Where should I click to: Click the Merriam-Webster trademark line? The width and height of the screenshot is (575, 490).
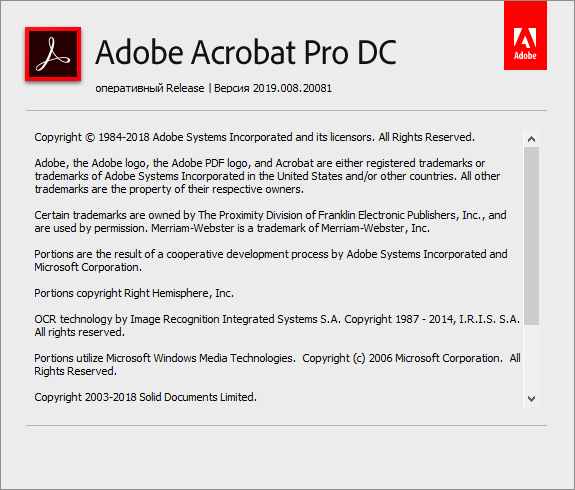pyautogui.click(x=232, y=228)
